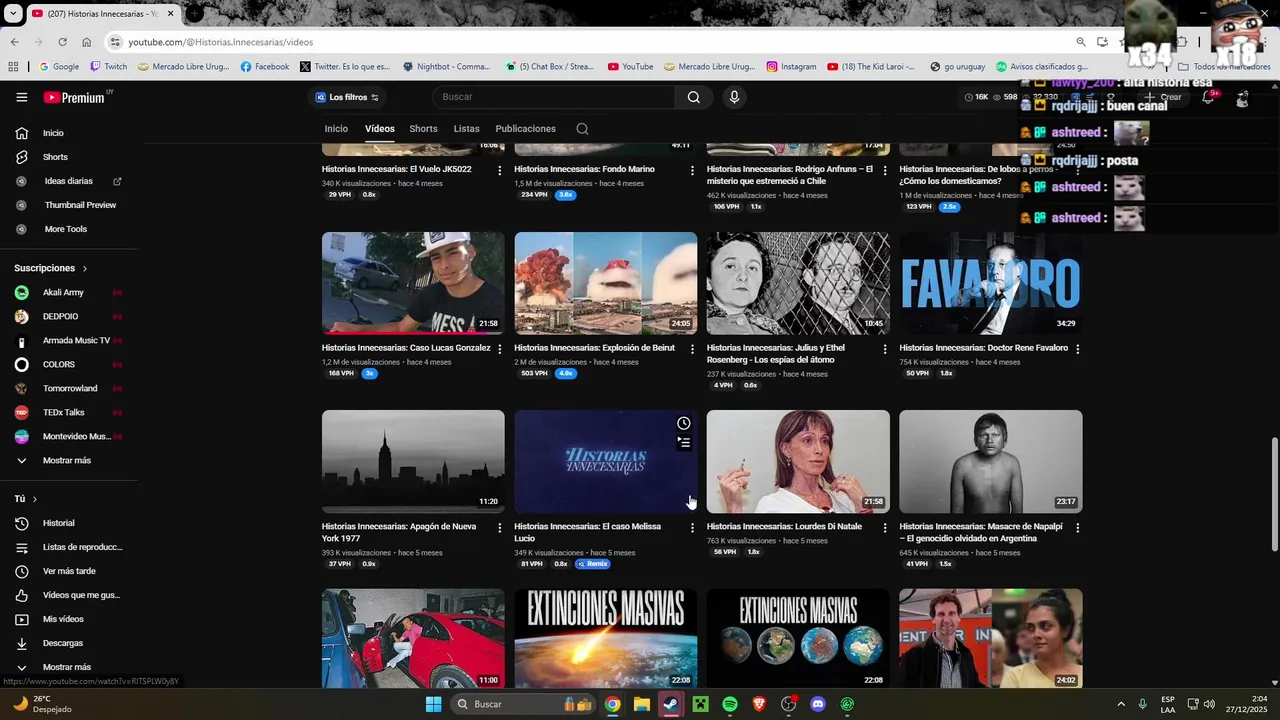Open options for Lourdes Di Natale

[884, 528]
